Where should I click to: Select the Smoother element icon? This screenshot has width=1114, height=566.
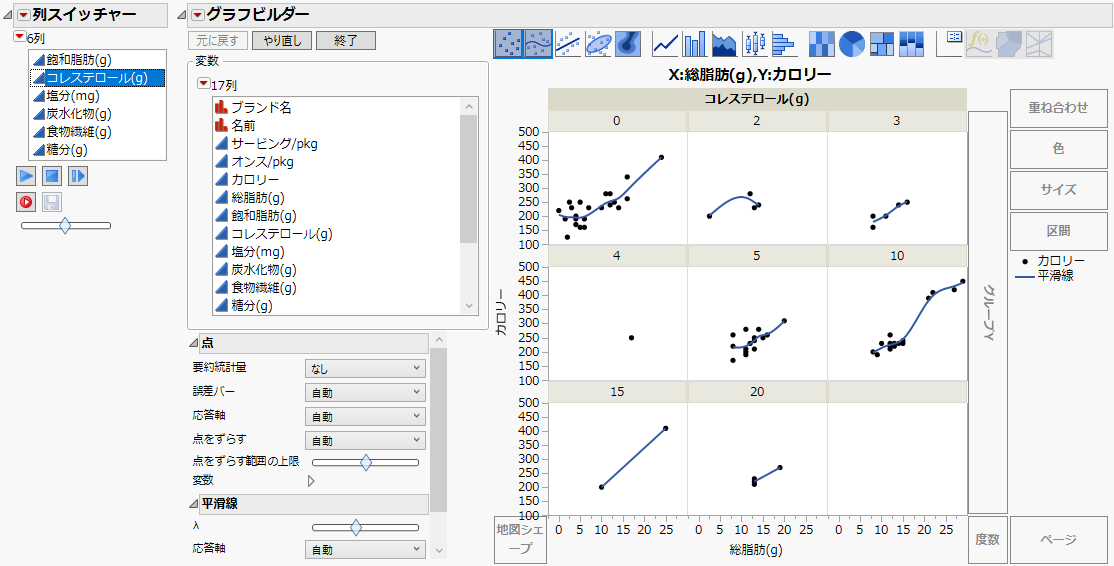(539, 44)
